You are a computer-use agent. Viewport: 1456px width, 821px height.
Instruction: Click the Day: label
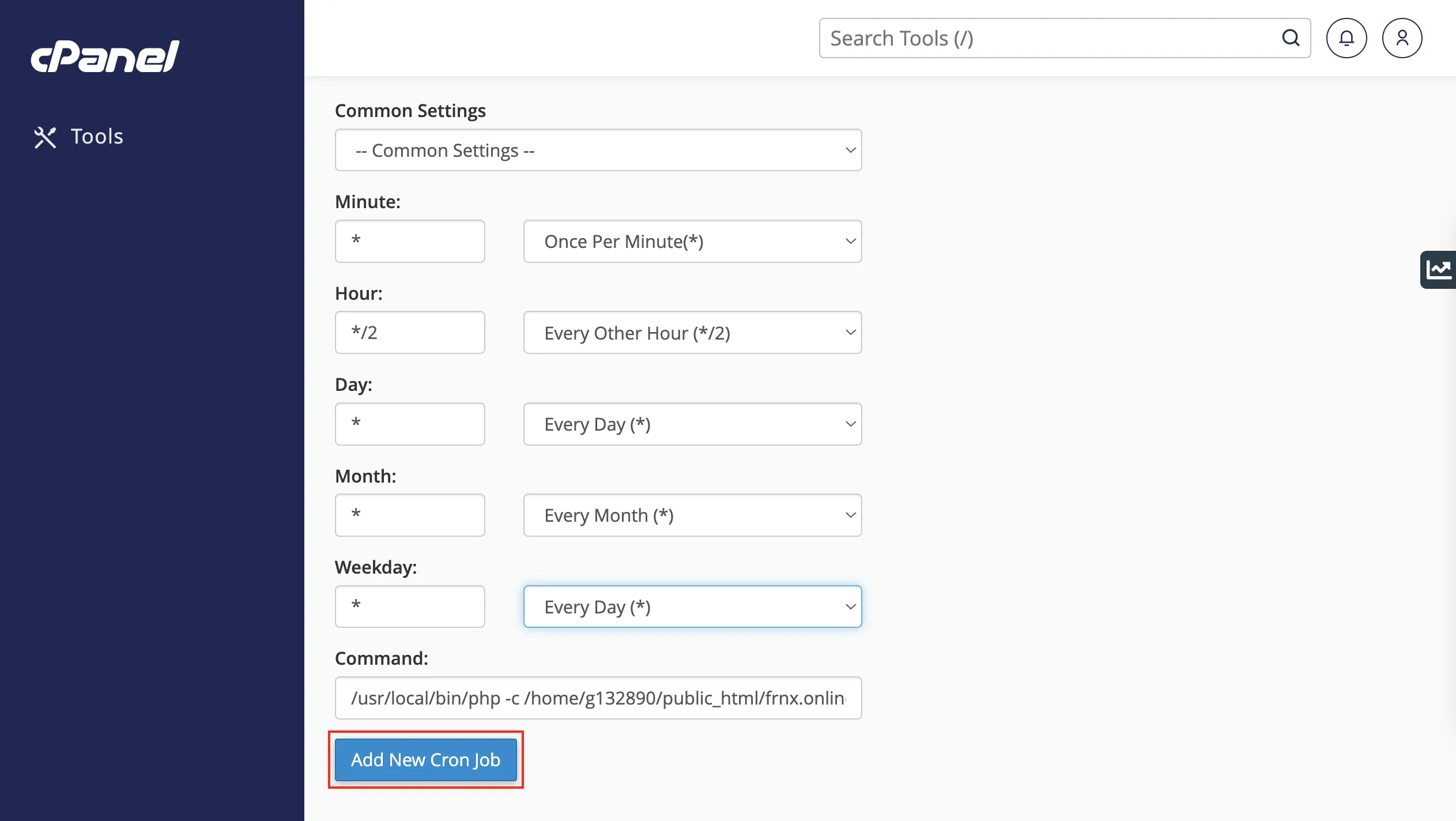tap(353, 385)
